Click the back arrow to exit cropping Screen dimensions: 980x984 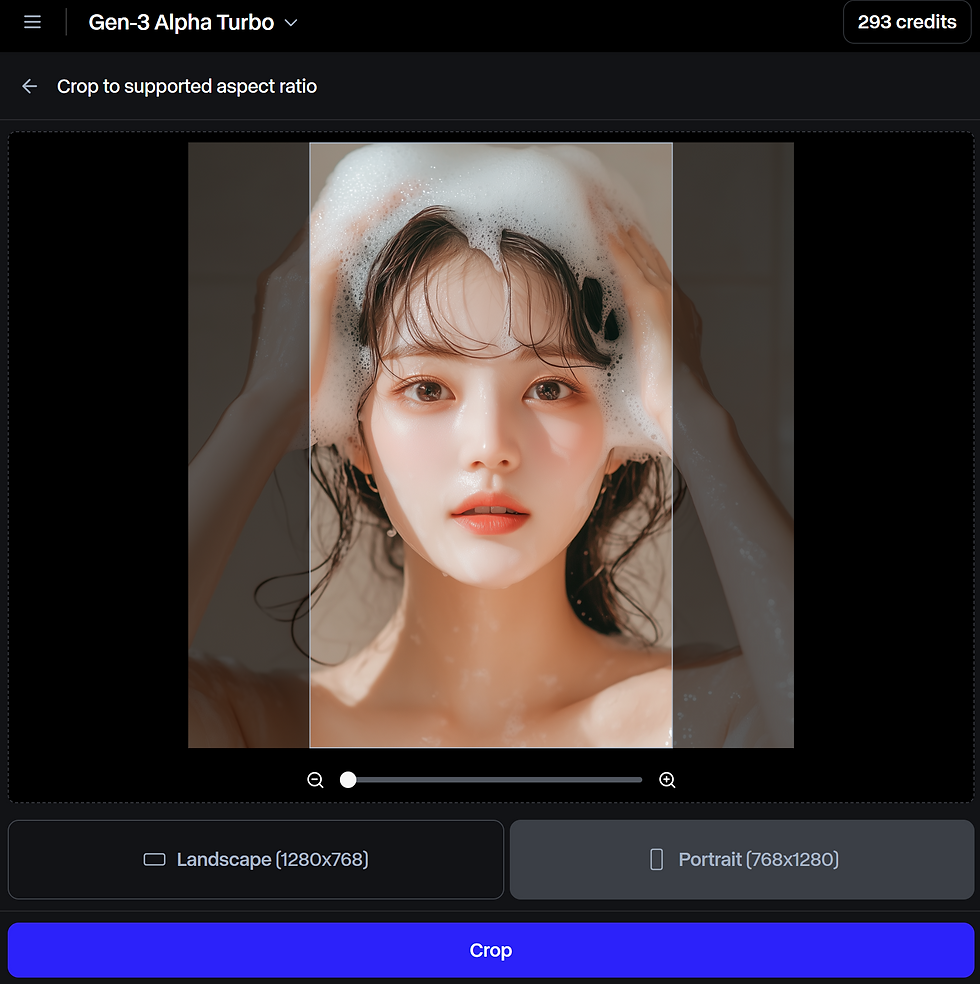coord(29,86)
